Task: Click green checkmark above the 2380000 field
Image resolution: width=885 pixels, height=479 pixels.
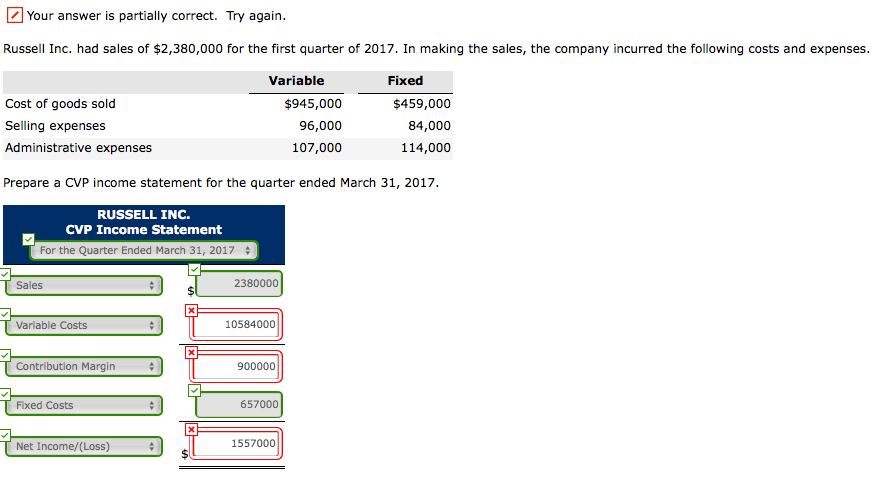Action: click(194, 269)
